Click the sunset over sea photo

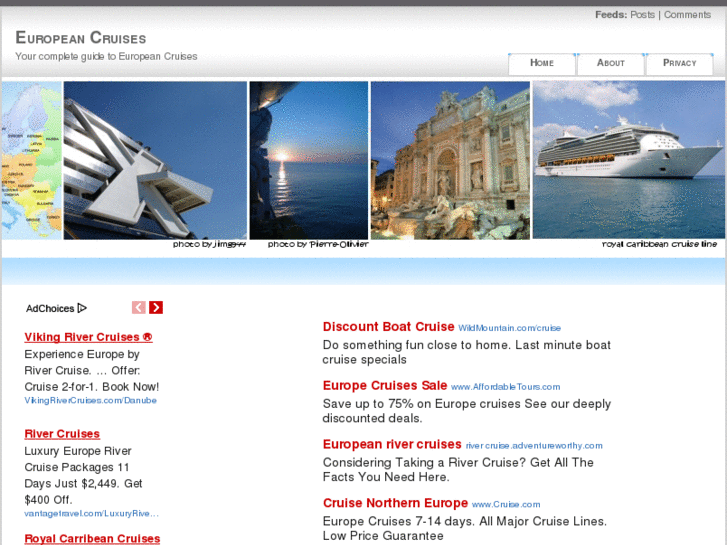click(309, 160)
